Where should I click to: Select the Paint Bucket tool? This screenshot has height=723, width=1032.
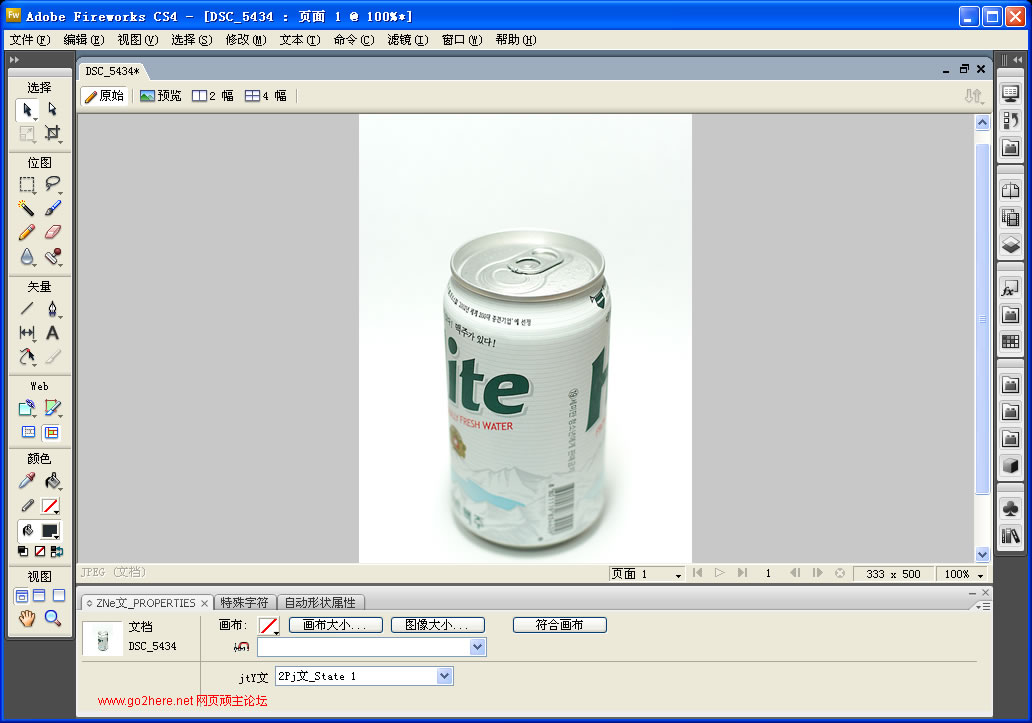(53, 481)
